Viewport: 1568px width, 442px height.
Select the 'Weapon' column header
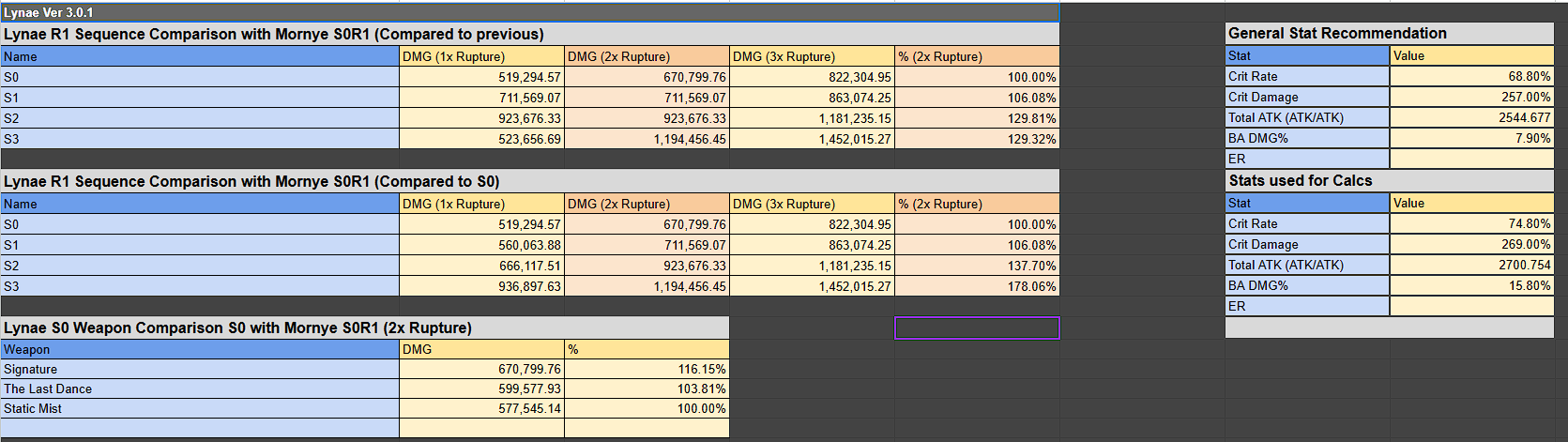(200, 349)
